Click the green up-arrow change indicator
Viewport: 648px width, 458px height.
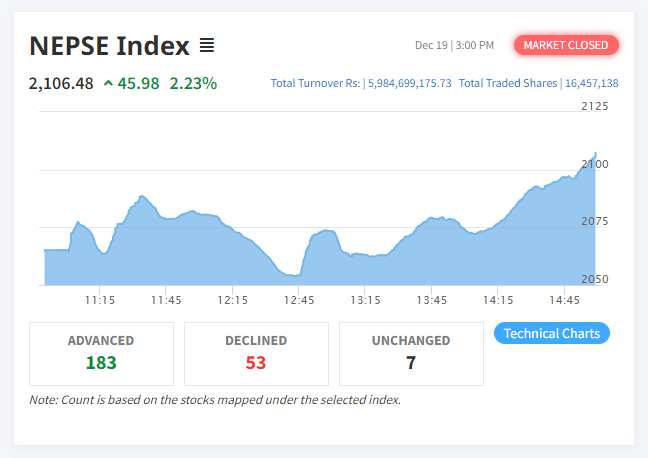[108, 83]
